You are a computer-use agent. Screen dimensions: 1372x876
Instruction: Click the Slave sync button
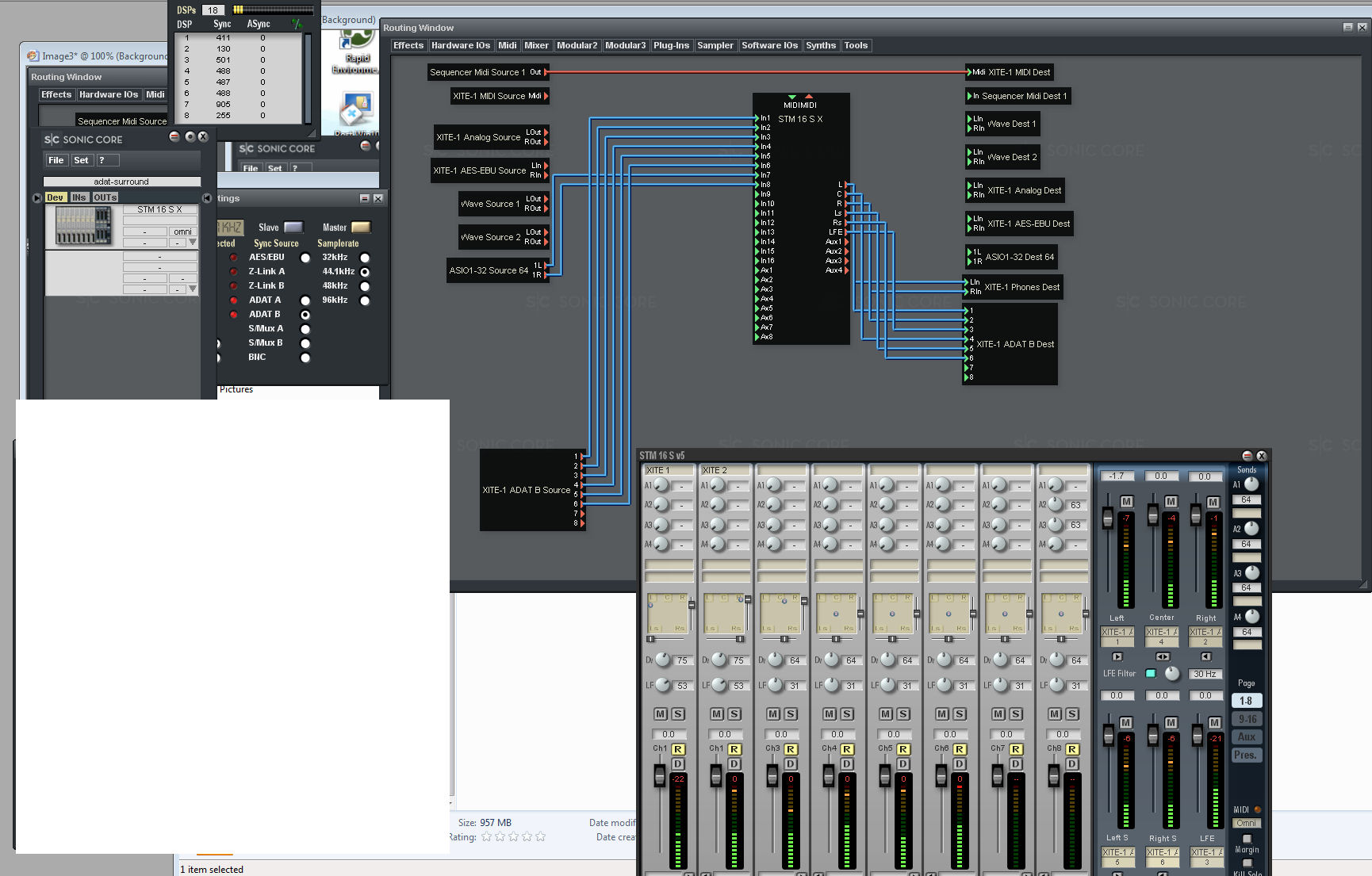click(x=293, y=228)
